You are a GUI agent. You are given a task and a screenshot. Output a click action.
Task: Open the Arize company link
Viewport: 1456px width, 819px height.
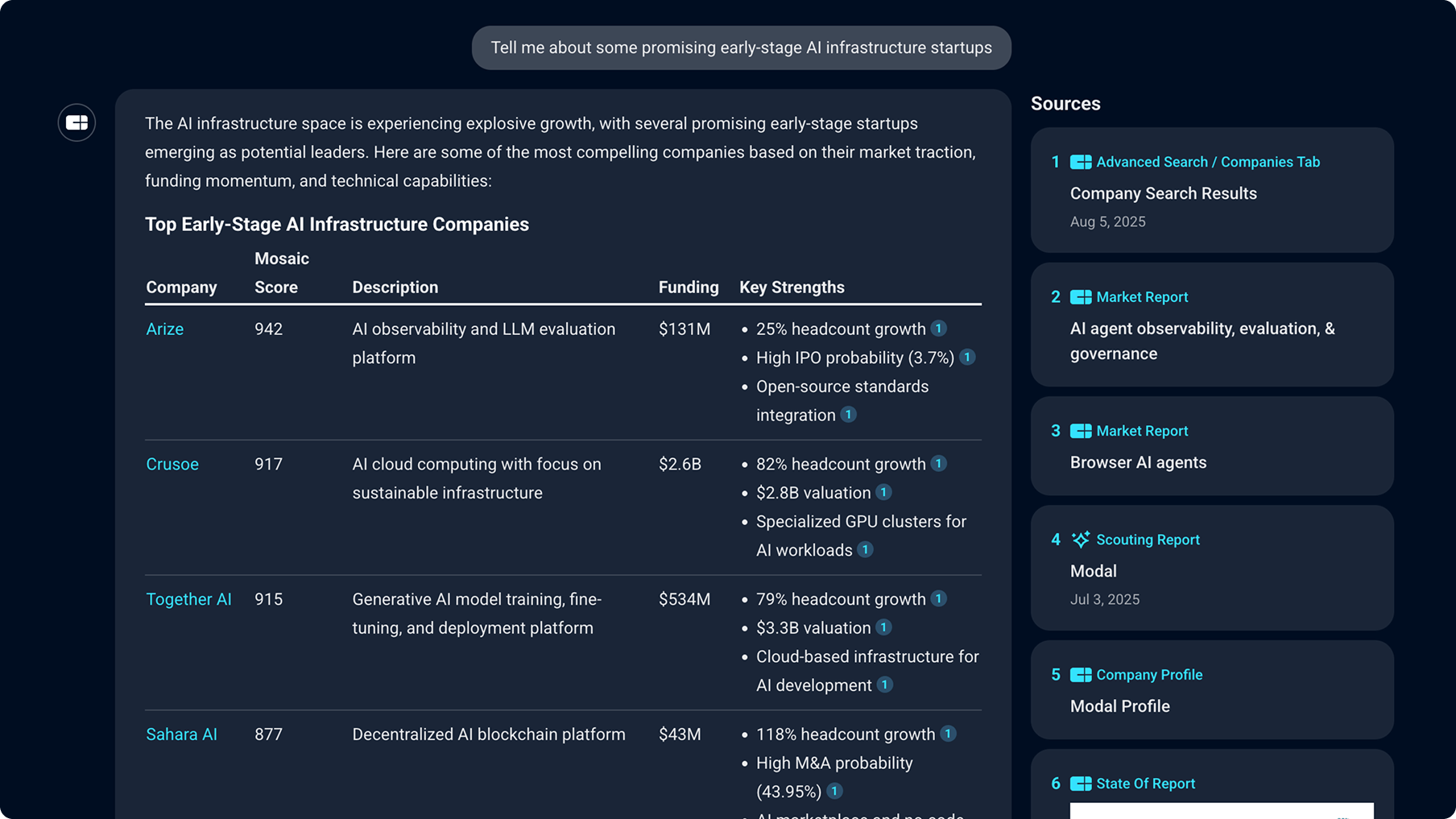pos(164,329)
